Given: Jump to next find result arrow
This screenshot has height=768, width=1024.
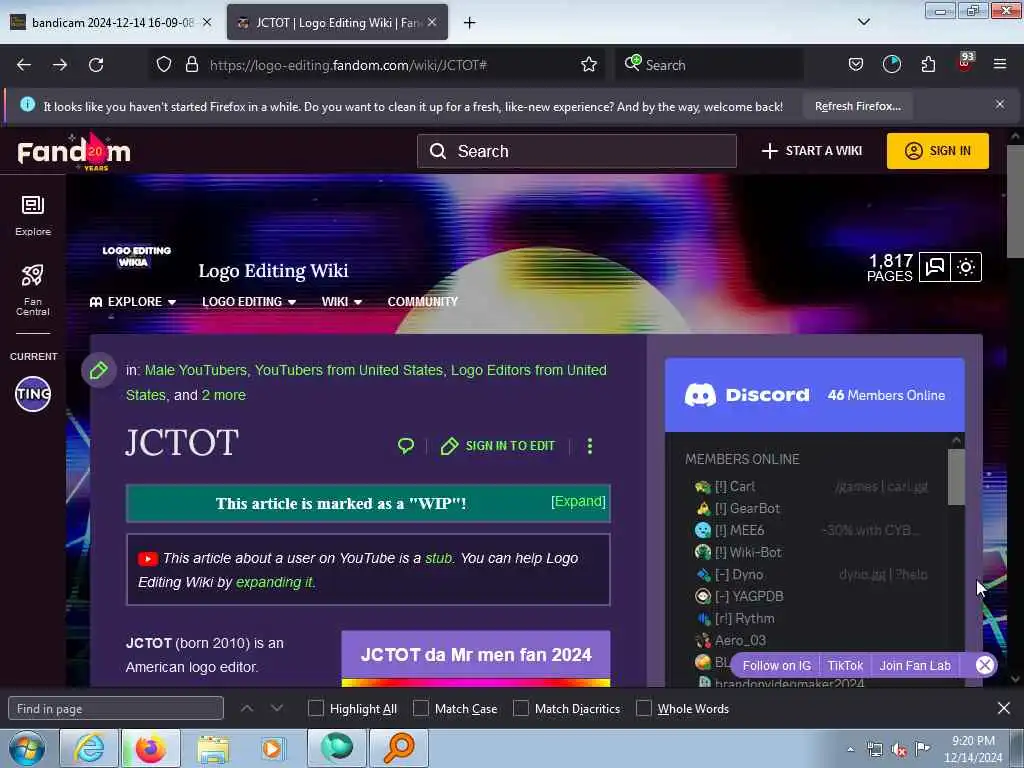Looking at the screenshot, I should coord(277,708).
